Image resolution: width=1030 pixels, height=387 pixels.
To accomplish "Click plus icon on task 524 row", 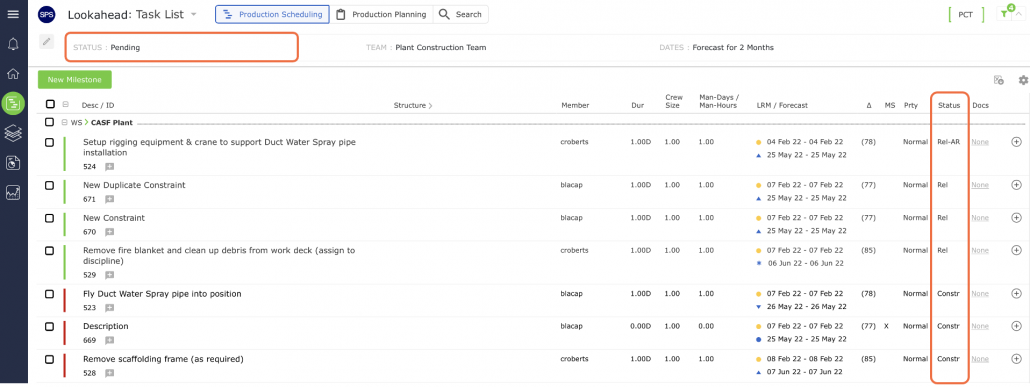I will pyautogui.click(x=1016, y=142).
